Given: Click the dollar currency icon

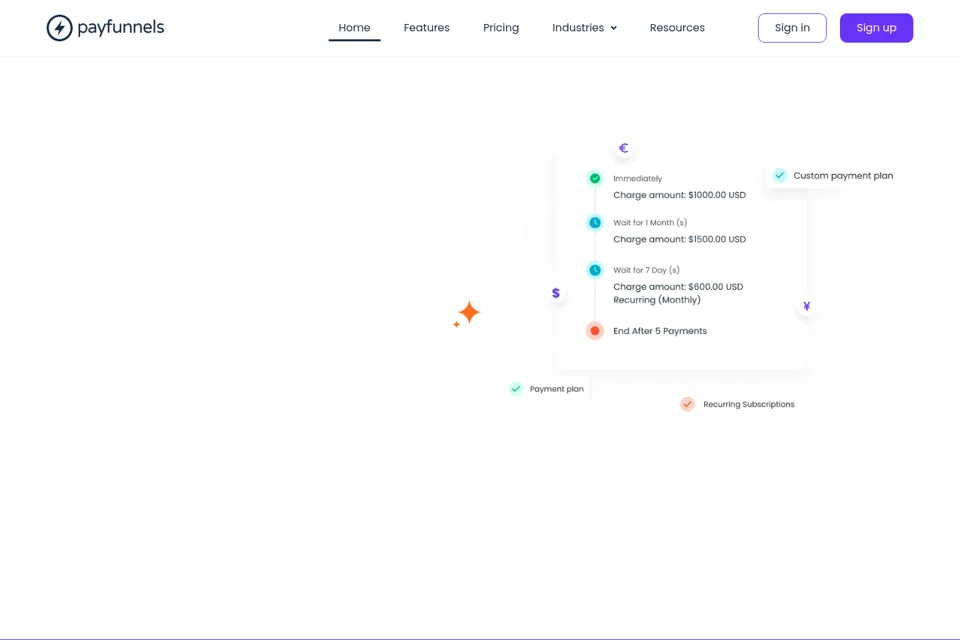Looking at the screenshot, I should (x=556, y=293).
